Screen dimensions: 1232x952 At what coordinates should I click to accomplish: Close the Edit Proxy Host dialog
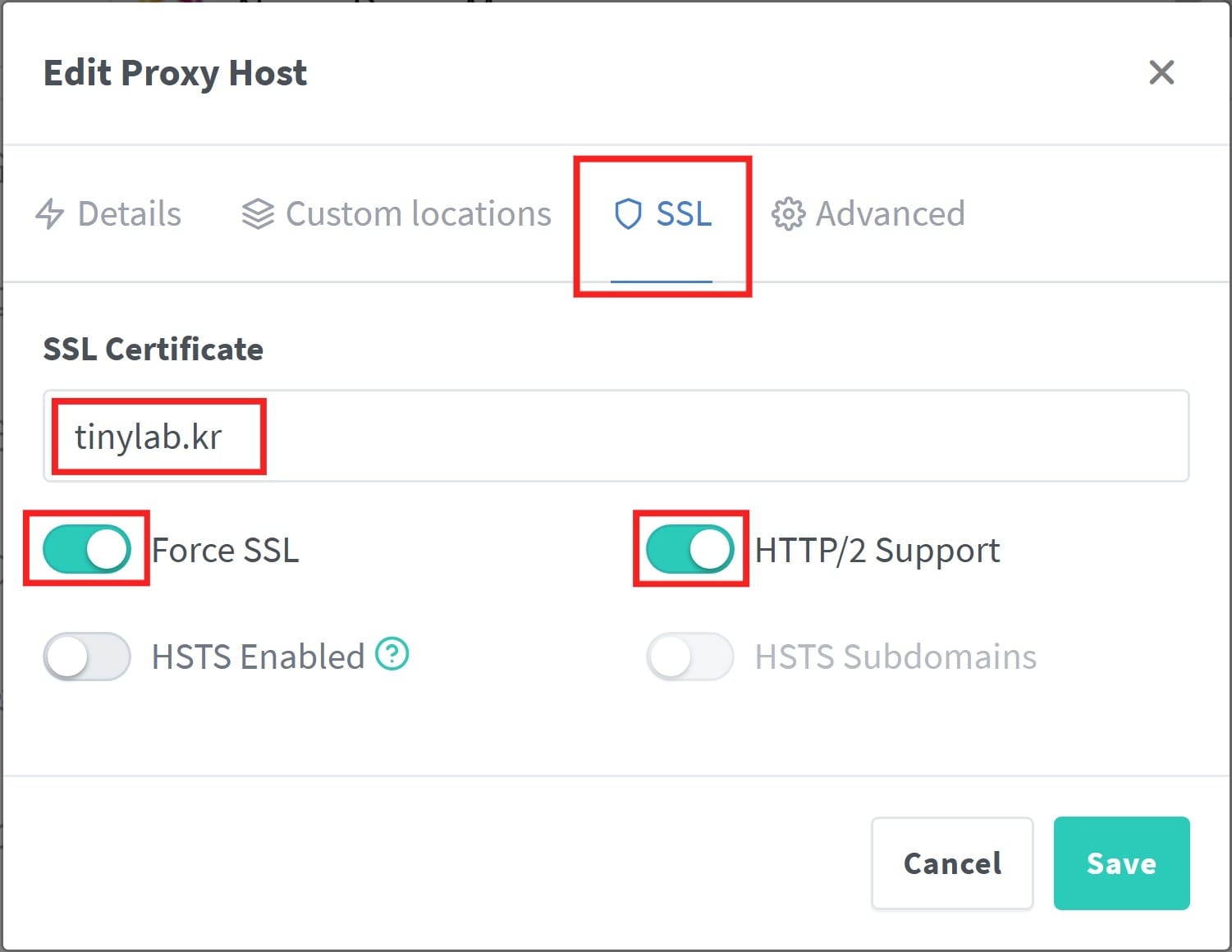coord(1161,73)
